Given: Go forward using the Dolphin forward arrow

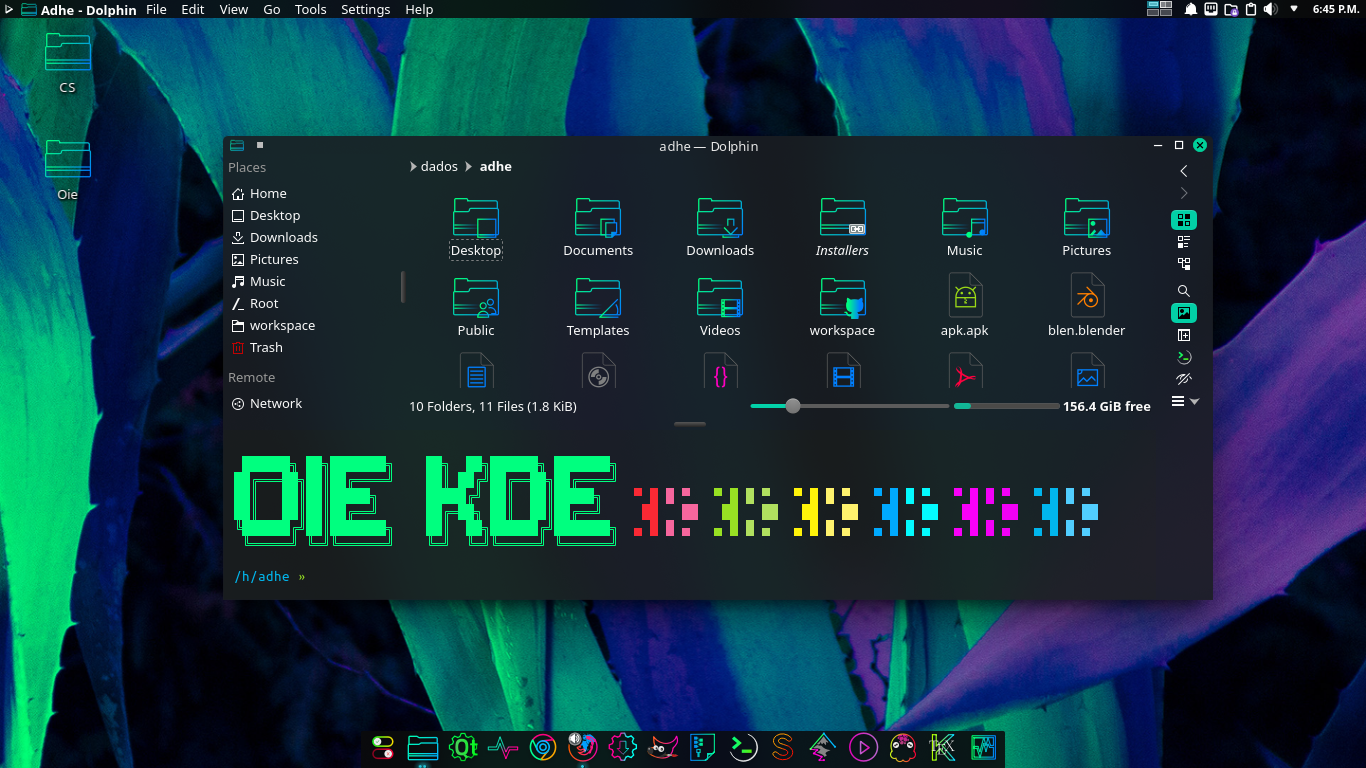Looking at the screenshot, I should 1184,193.
